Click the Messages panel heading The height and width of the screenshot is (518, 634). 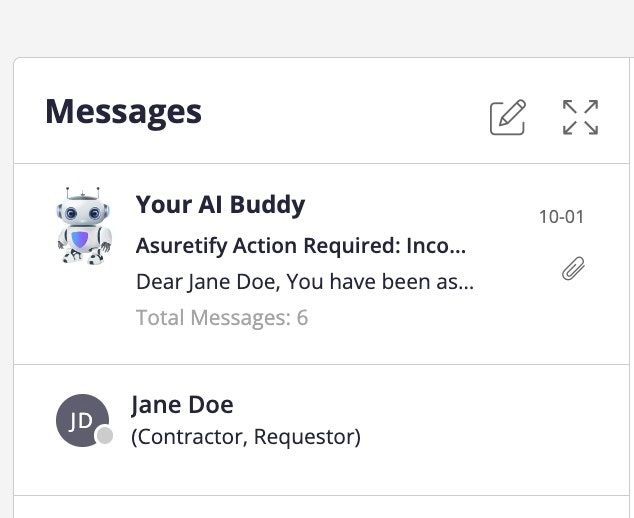tap(123, 111)
